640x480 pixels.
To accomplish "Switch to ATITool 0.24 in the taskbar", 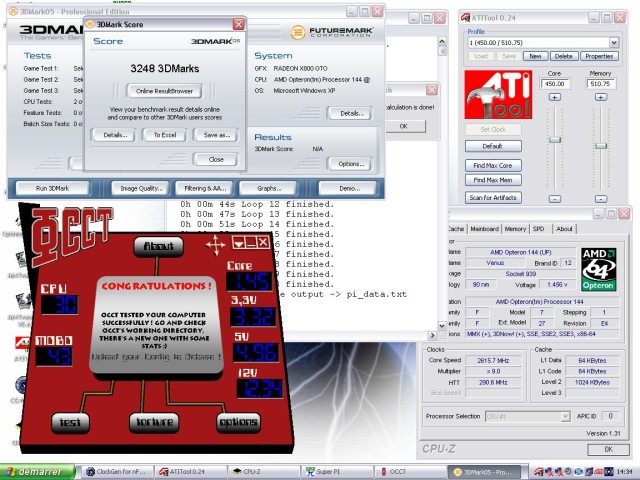I will [x=191, y=472].
